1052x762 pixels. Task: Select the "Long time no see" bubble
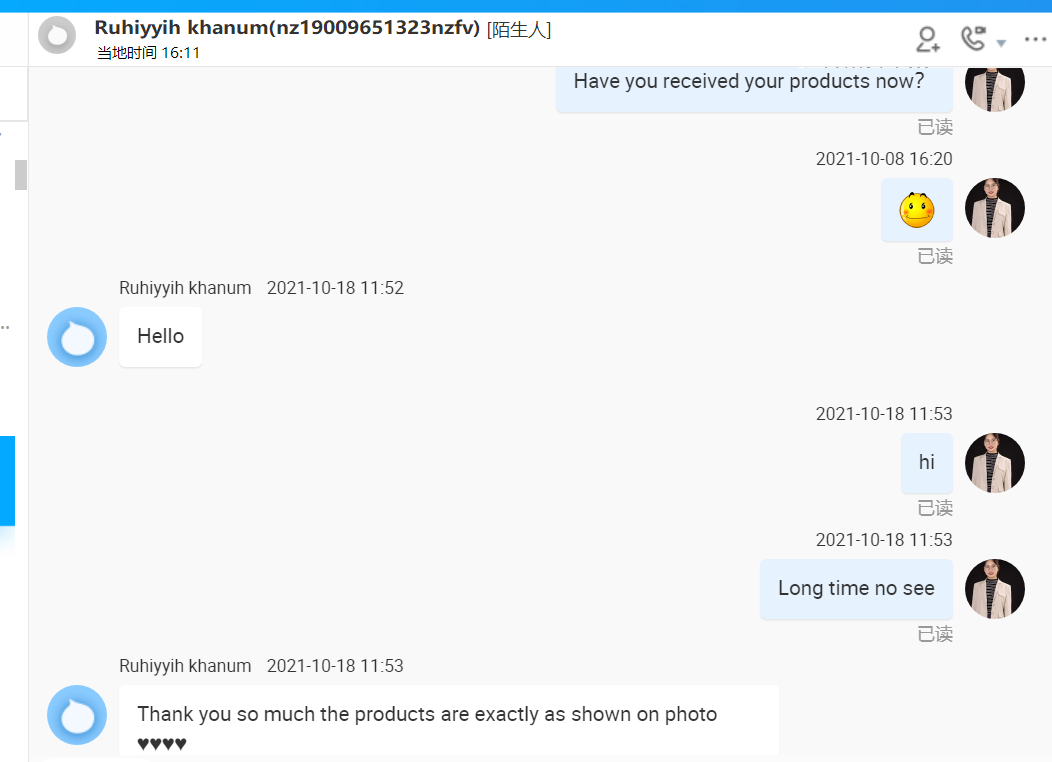(x=856, y=589)
